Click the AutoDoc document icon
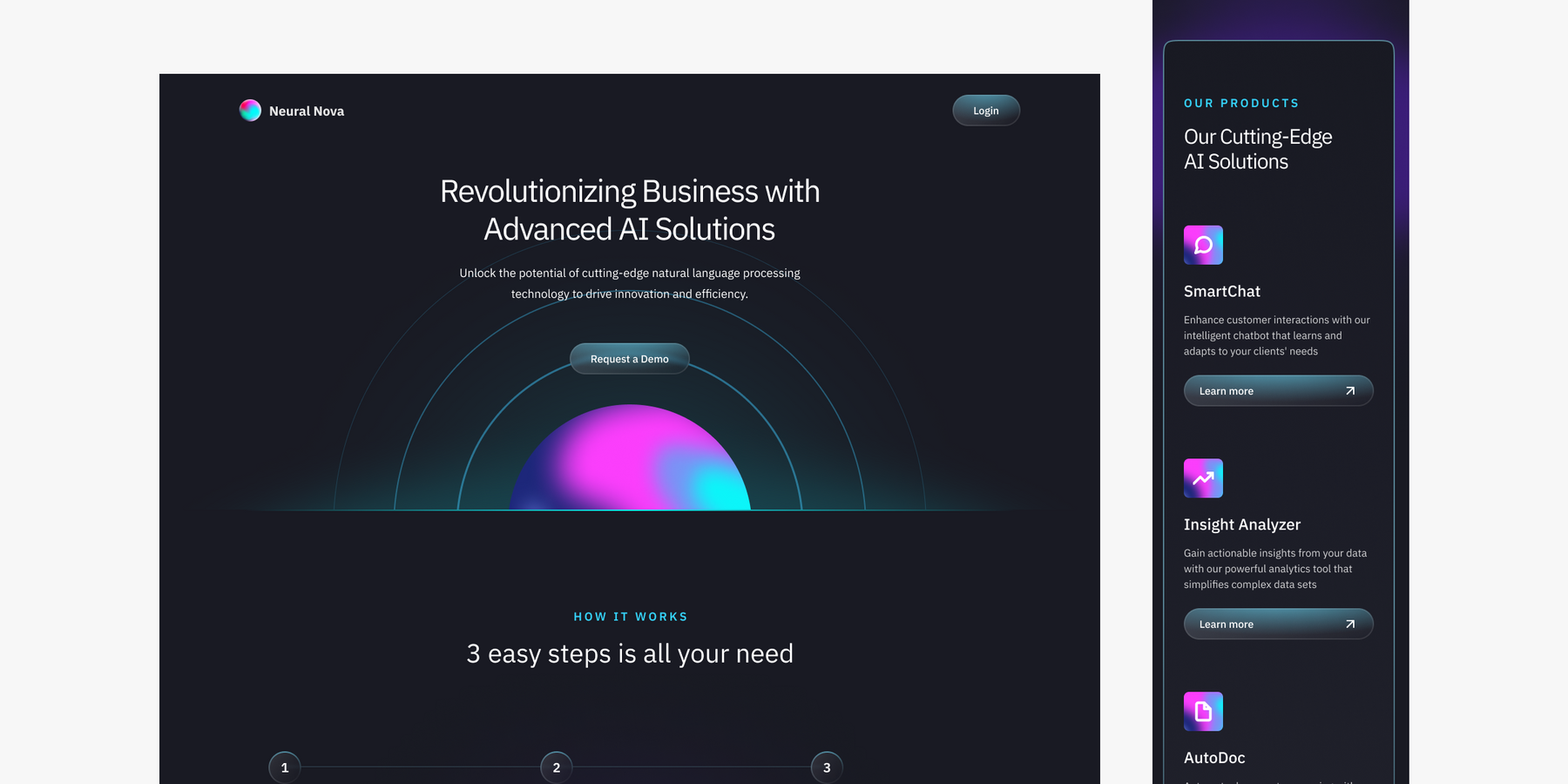Image resolution: width=1568 pixels, height=784 pixels. [1203, 712]
